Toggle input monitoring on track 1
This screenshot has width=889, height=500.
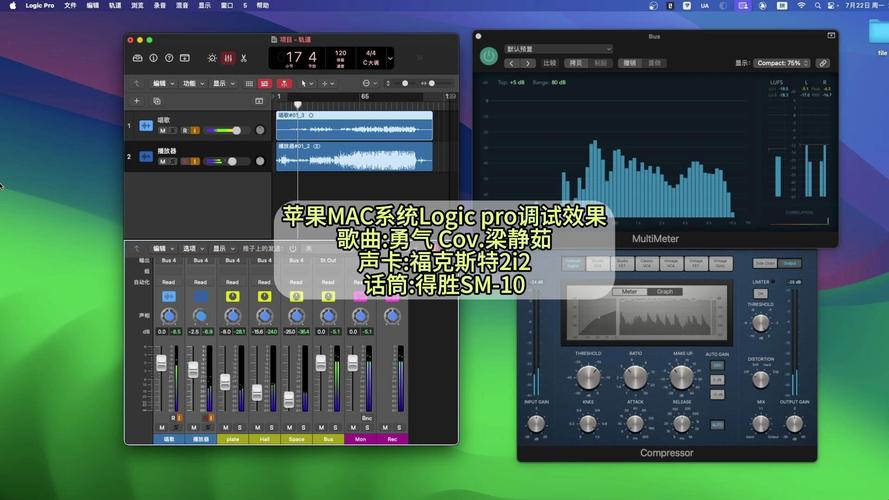pyautogui.click(x=195, y=131)
